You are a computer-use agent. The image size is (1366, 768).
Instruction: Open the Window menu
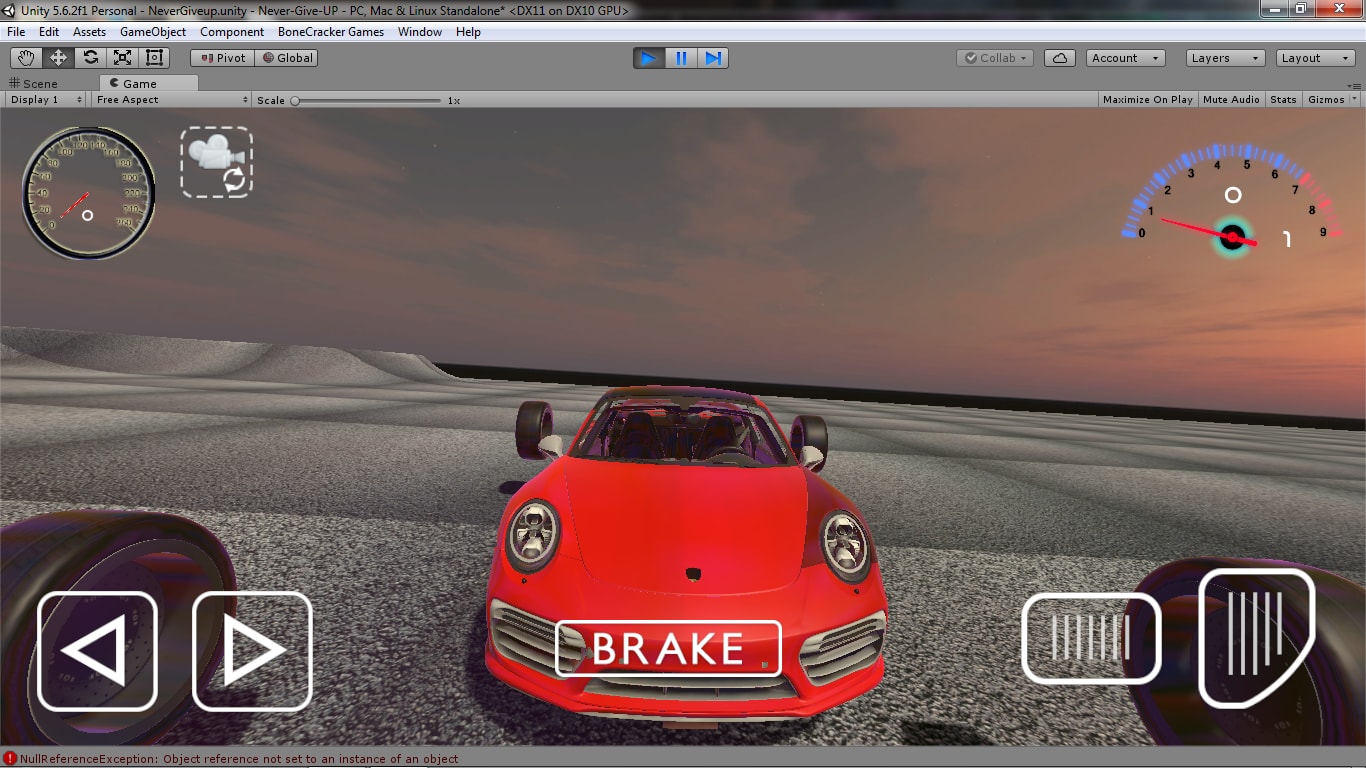click(420, 32)
